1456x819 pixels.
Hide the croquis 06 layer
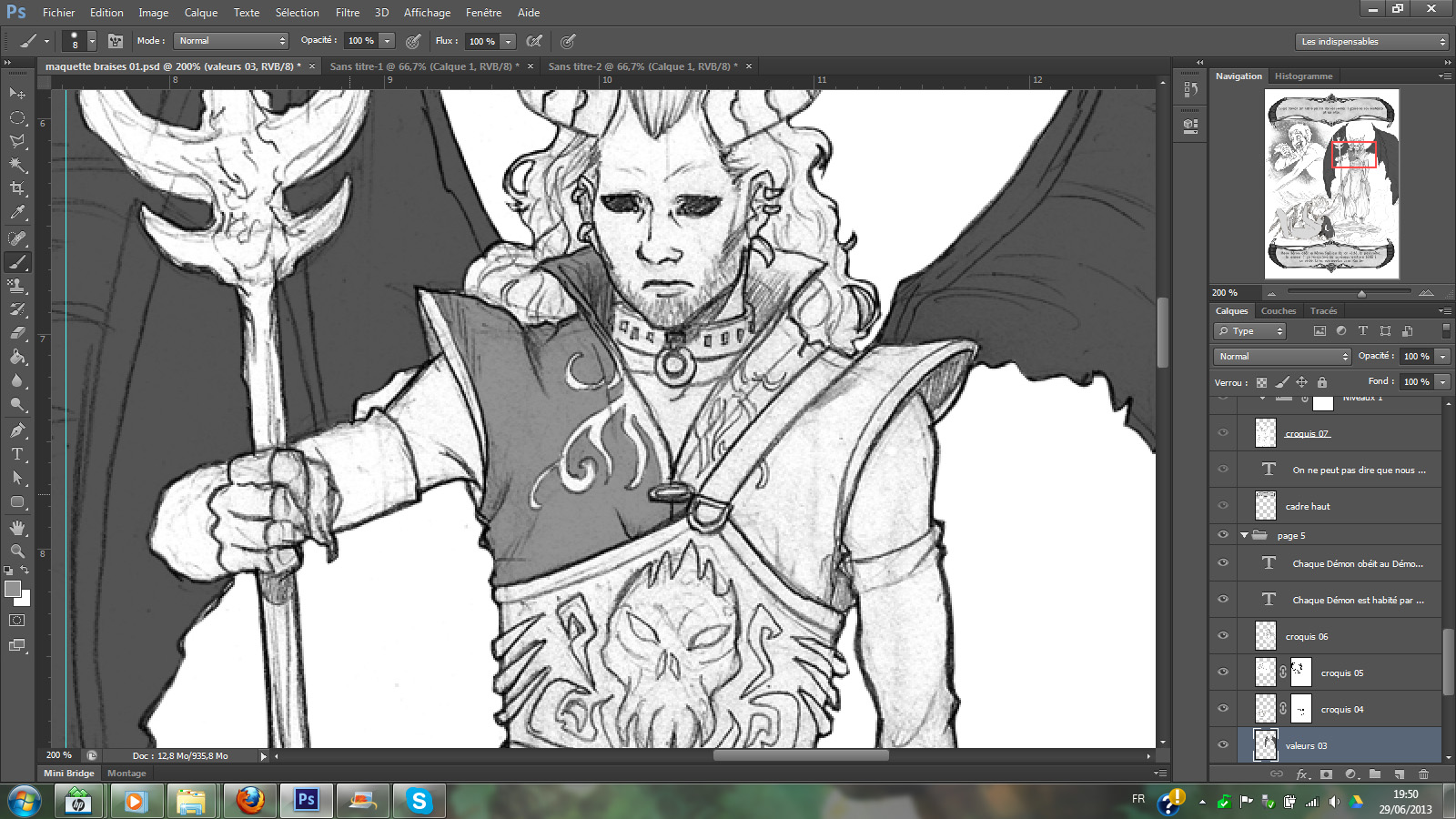click(1223, 636)
